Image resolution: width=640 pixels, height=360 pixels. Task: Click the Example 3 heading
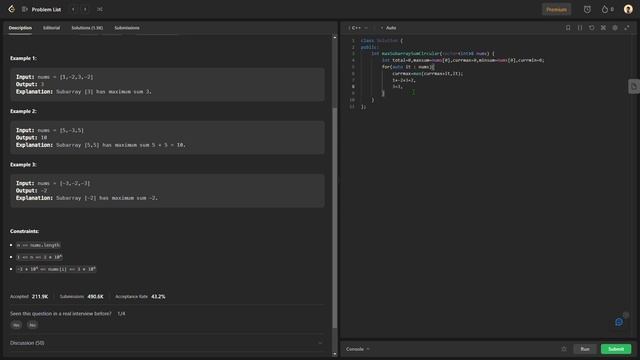coord(23,164)
